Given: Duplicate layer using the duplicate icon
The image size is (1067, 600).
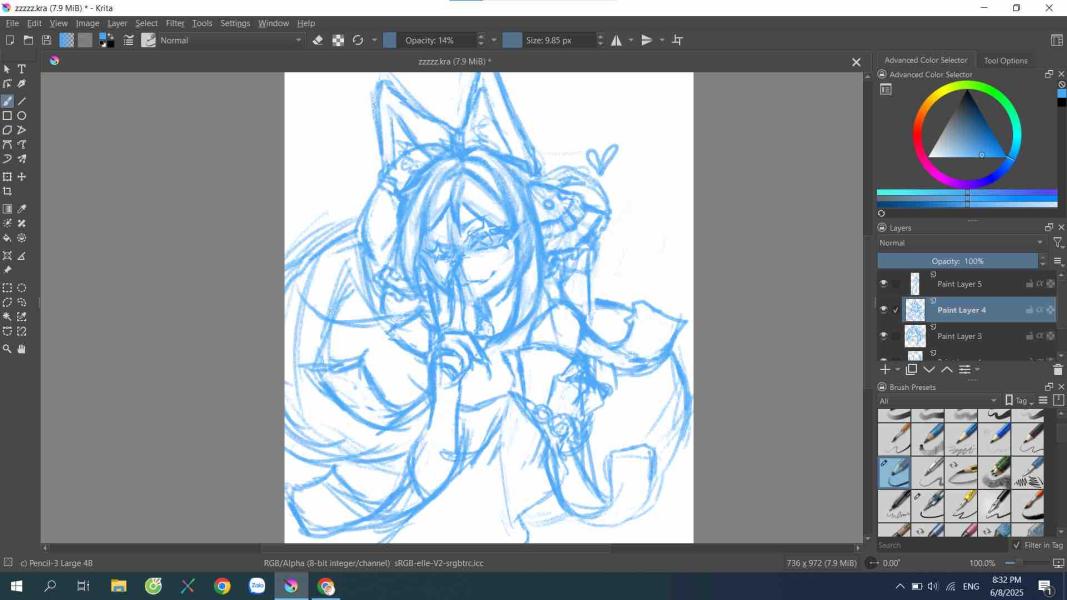Looking at the screenshot, I should click(911, 369).
